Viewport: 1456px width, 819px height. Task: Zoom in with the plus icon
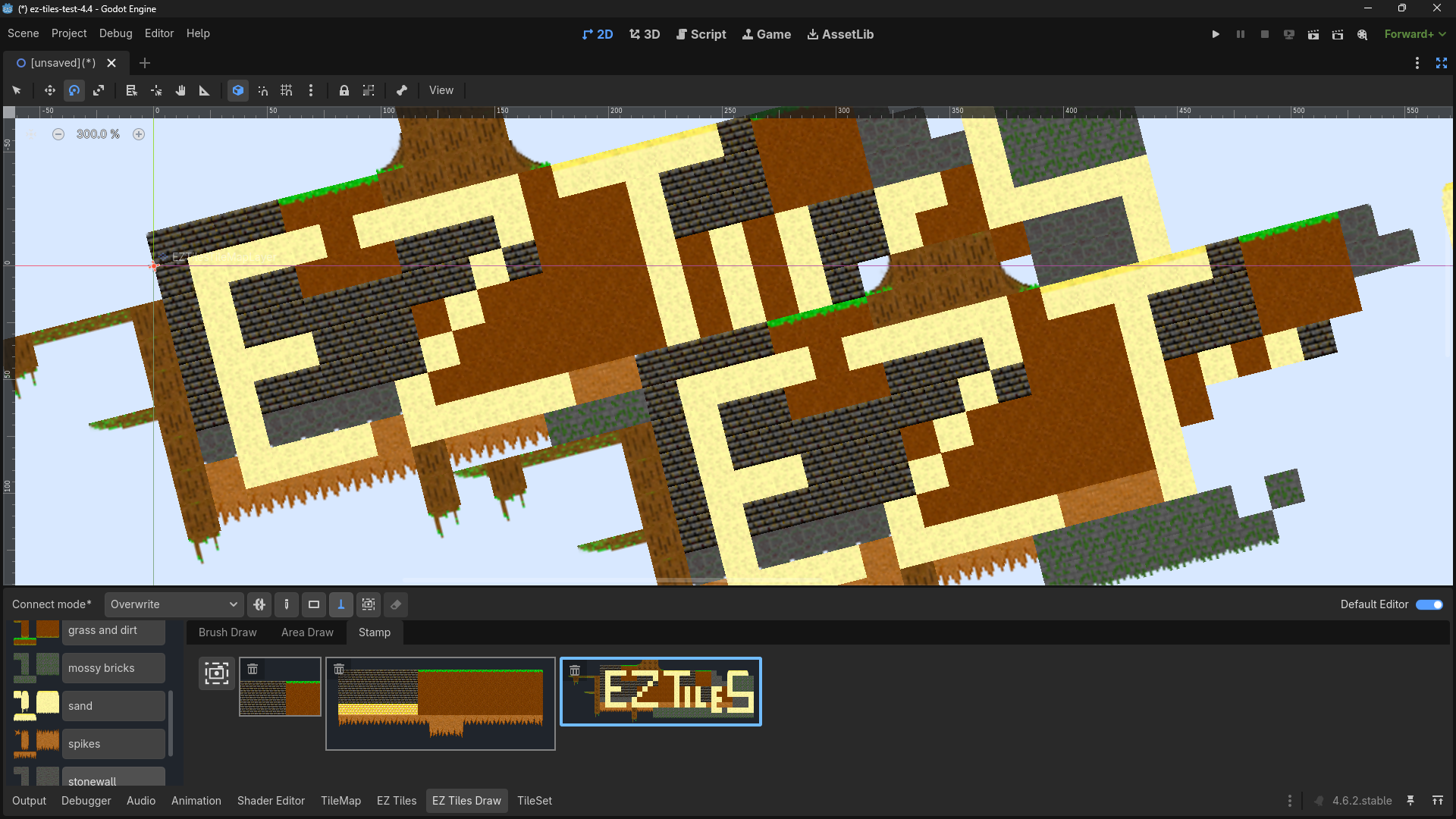139,134
